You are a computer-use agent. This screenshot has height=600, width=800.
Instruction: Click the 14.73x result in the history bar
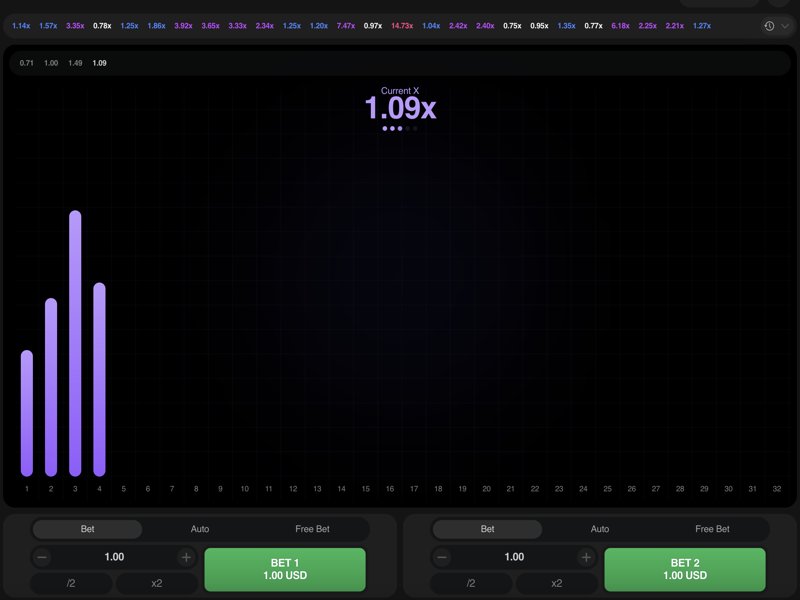pos(402,26)
